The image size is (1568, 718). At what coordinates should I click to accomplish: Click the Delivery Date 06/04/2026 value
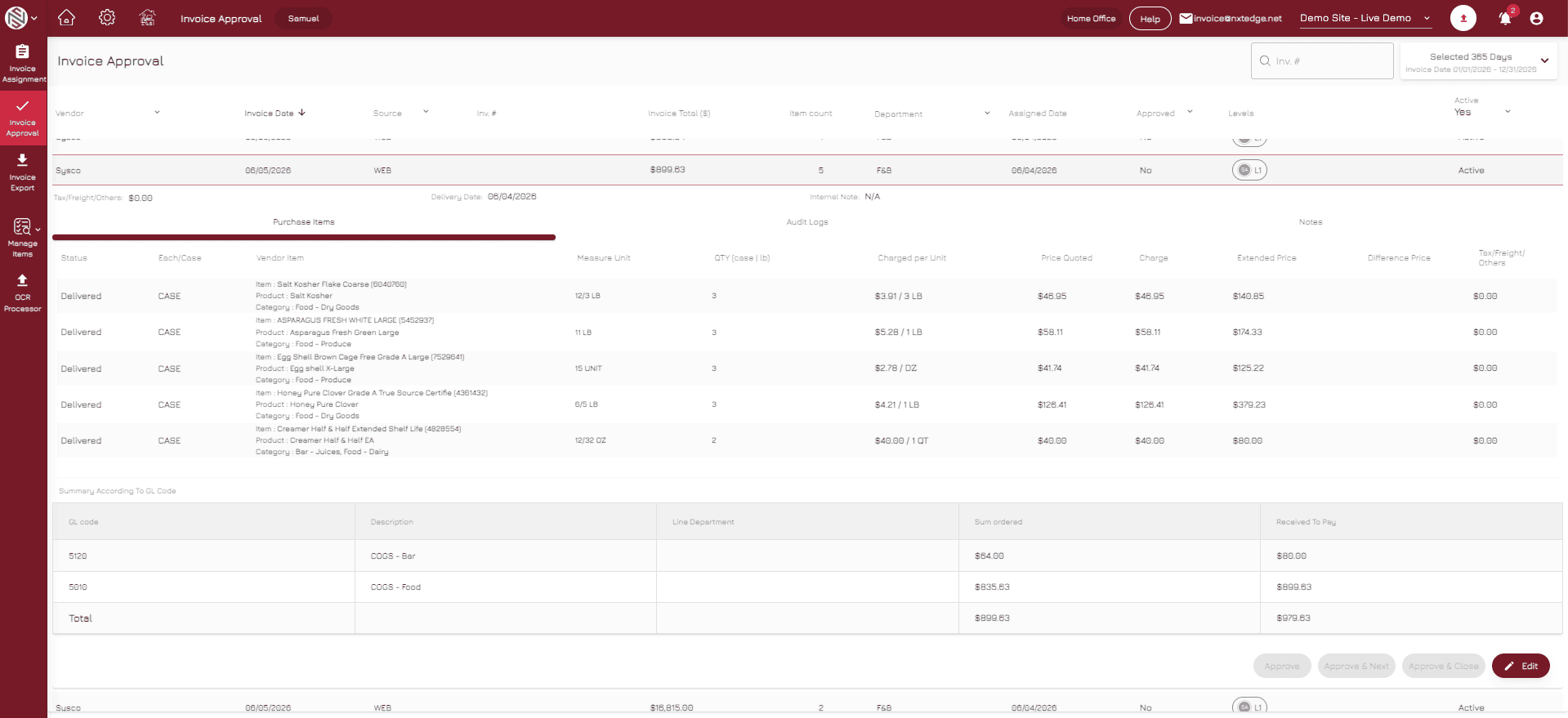coord(512,197)
